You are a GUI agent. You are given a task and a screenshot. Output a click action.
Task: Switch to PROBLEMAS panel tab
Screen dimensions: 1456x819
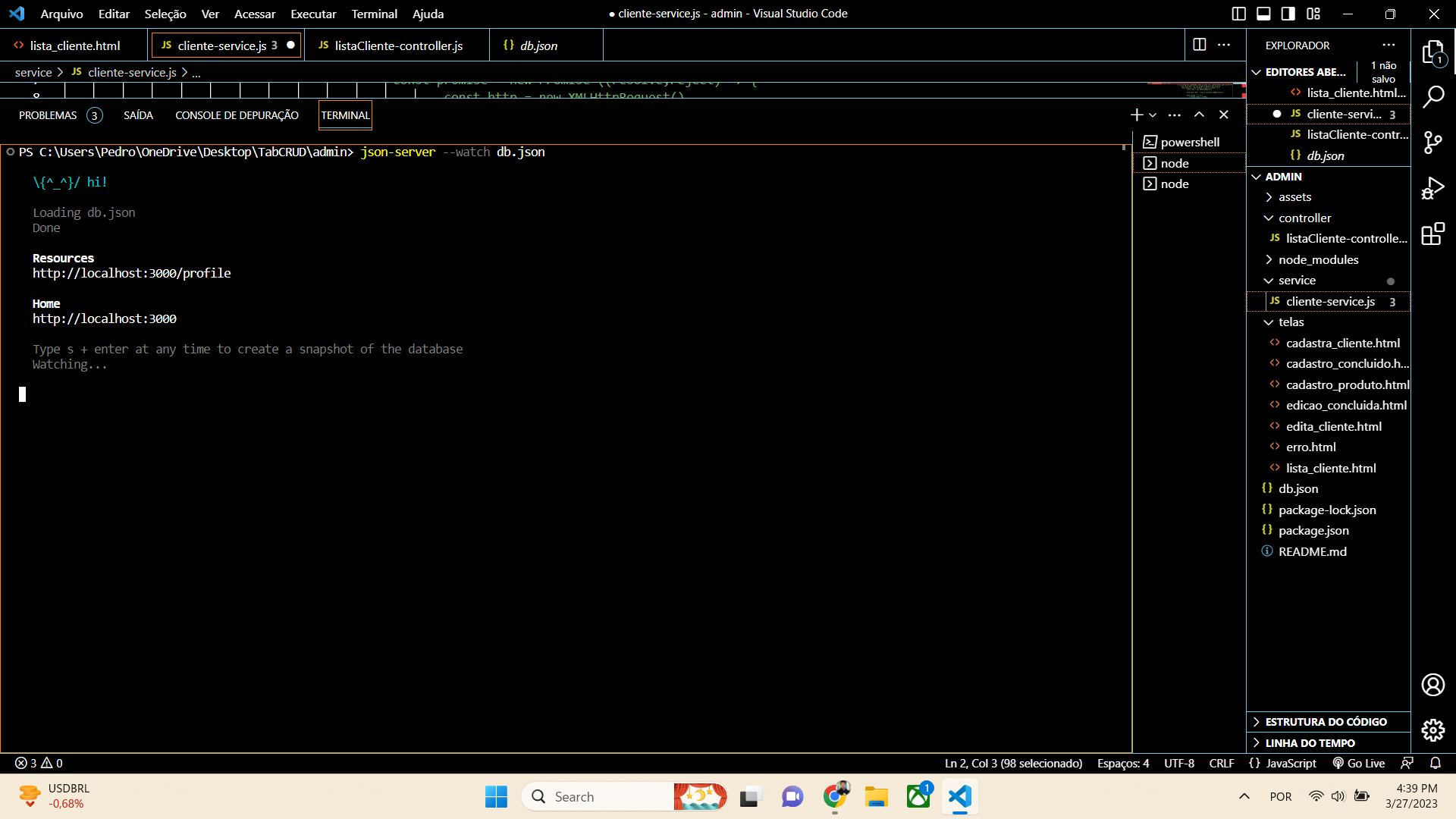coord(60,115)
